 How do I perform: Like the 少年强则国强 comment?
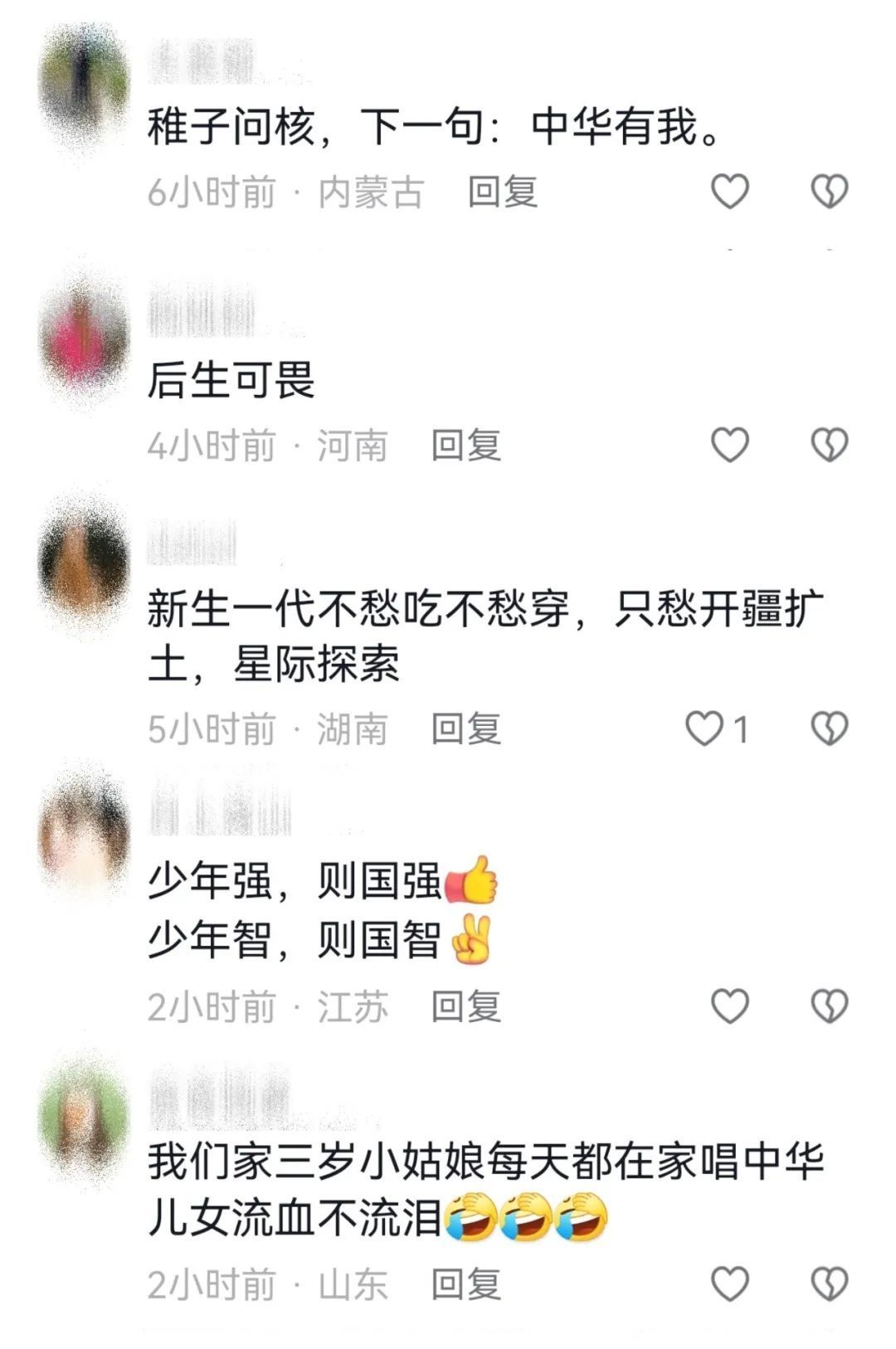(x=730, y=1006)
